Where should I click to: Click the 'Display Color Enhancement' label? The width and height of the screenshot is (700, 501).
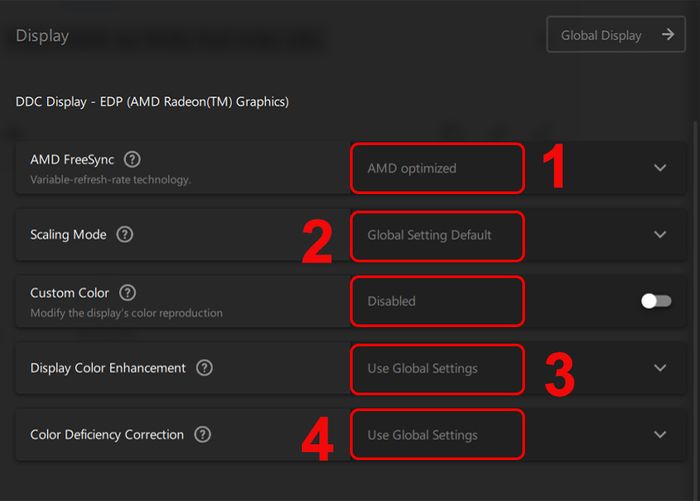108,368
